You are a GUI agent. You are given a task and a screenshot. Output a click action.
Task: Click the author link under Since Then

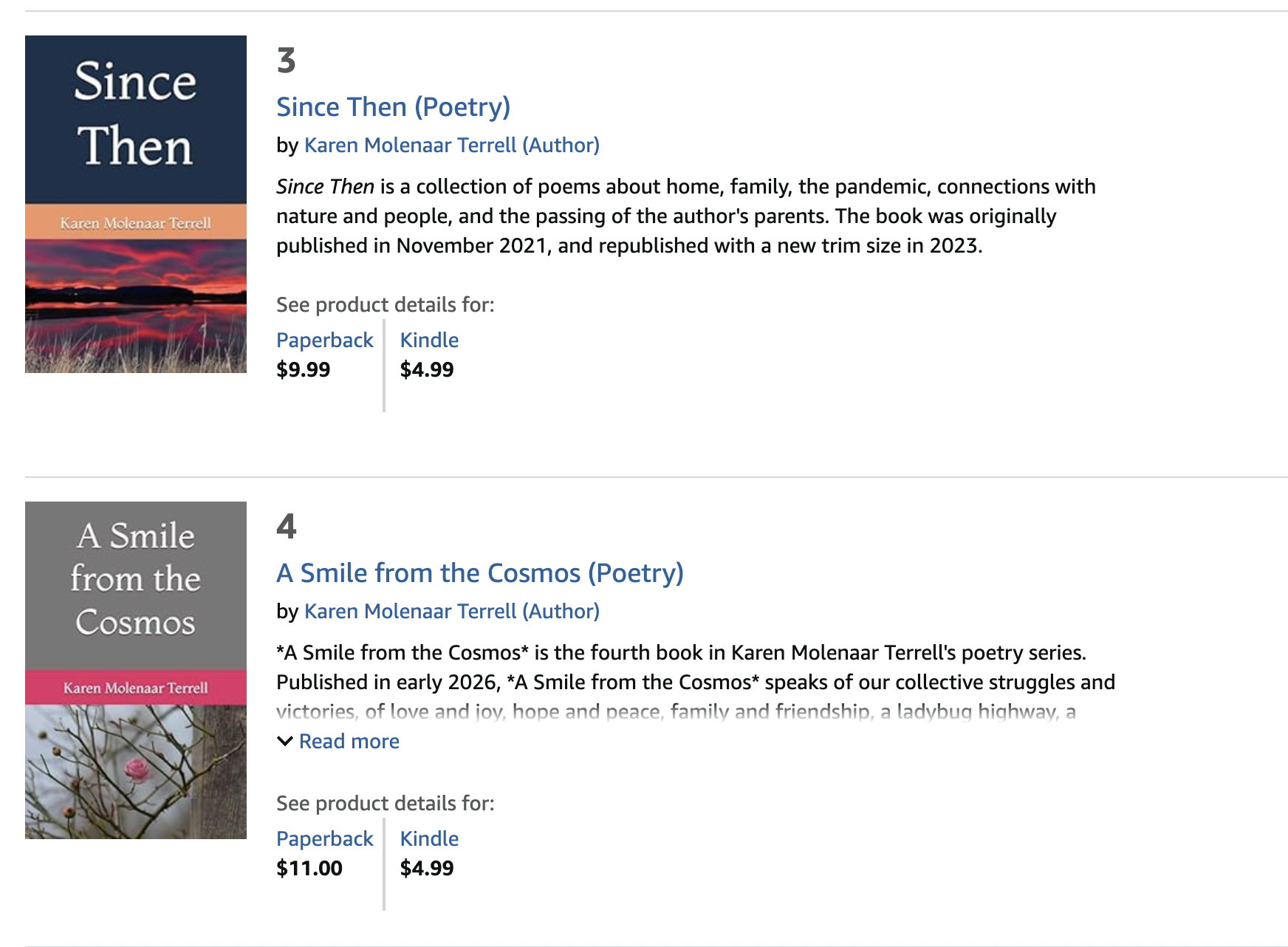[451, 146]
